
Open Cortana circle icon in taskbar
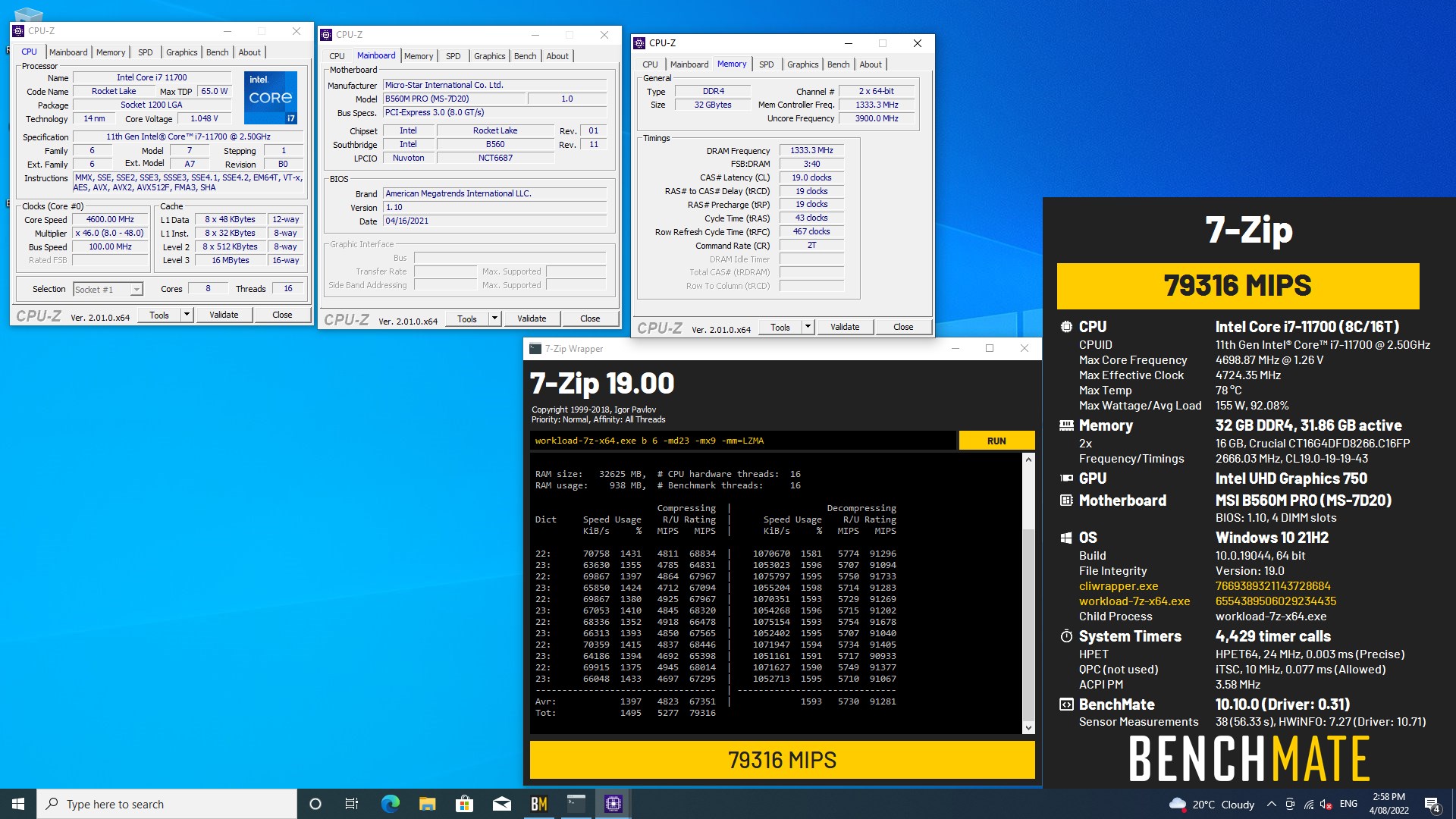315,804
